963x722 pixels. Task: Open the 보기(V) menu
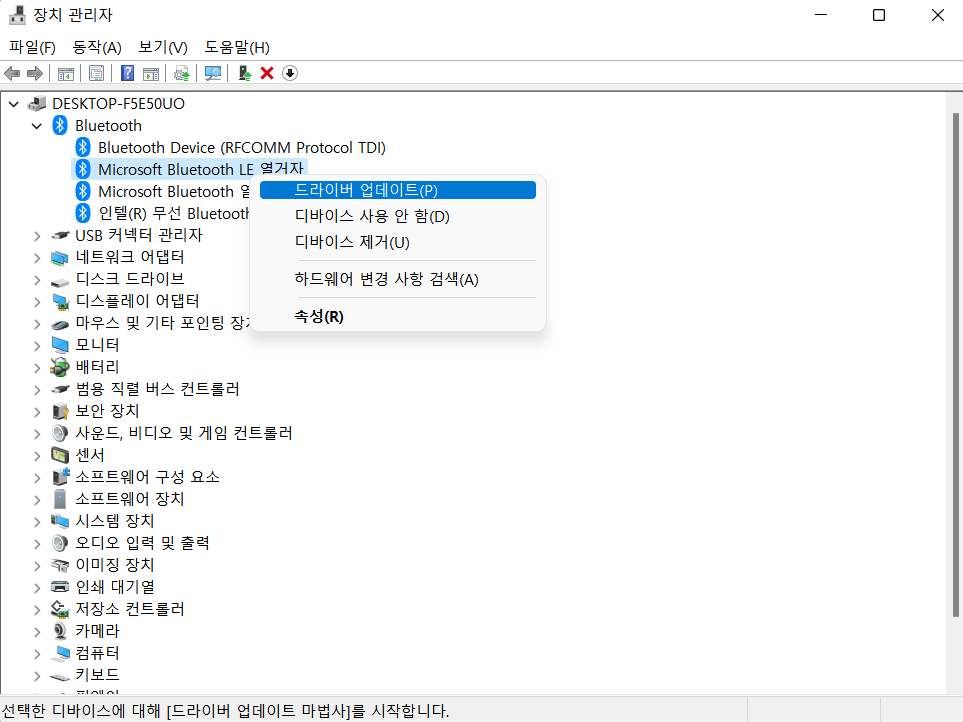(x=162, y=47)
